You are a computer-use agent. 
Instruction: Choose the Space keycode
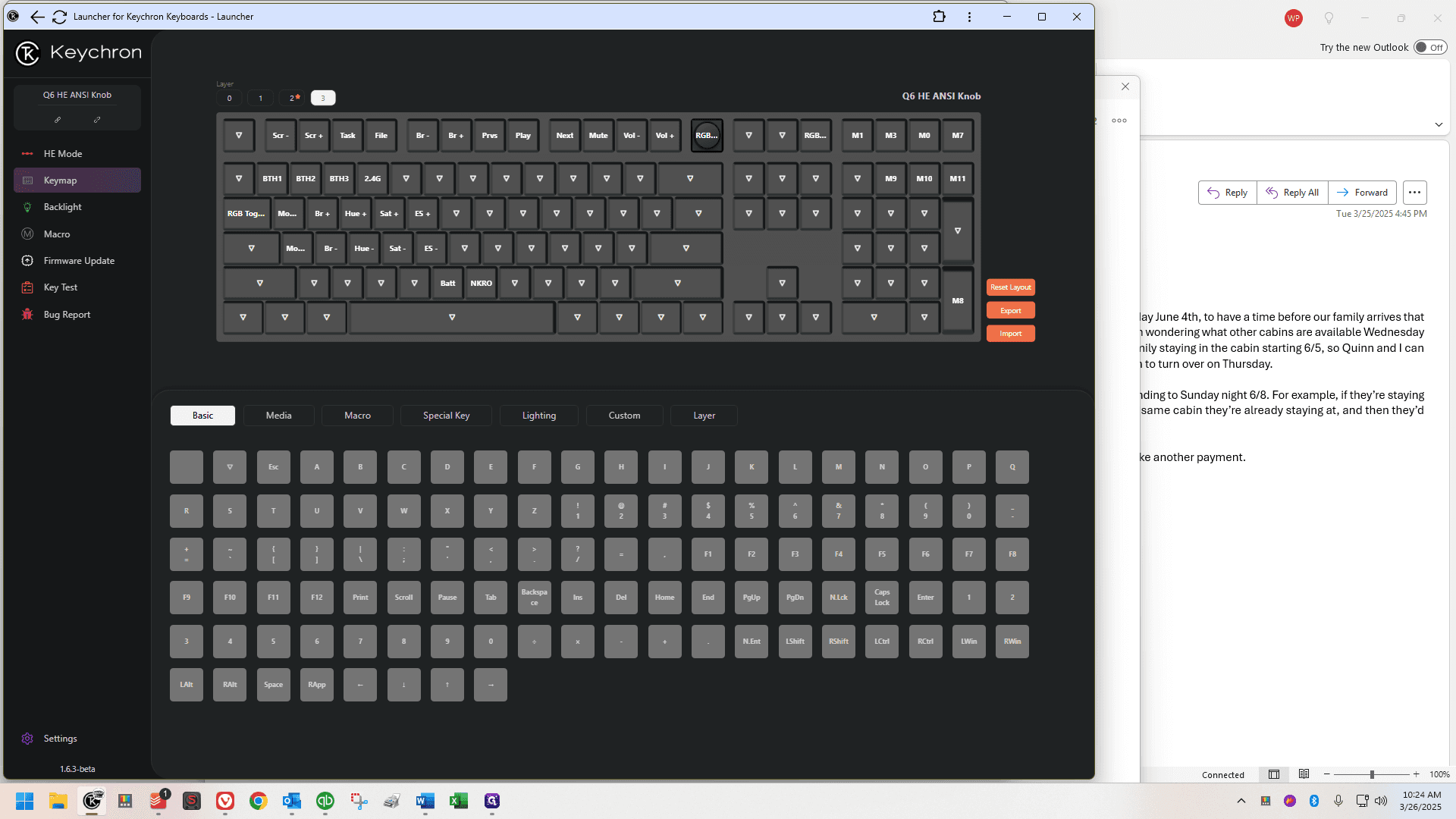coord(274,685)
